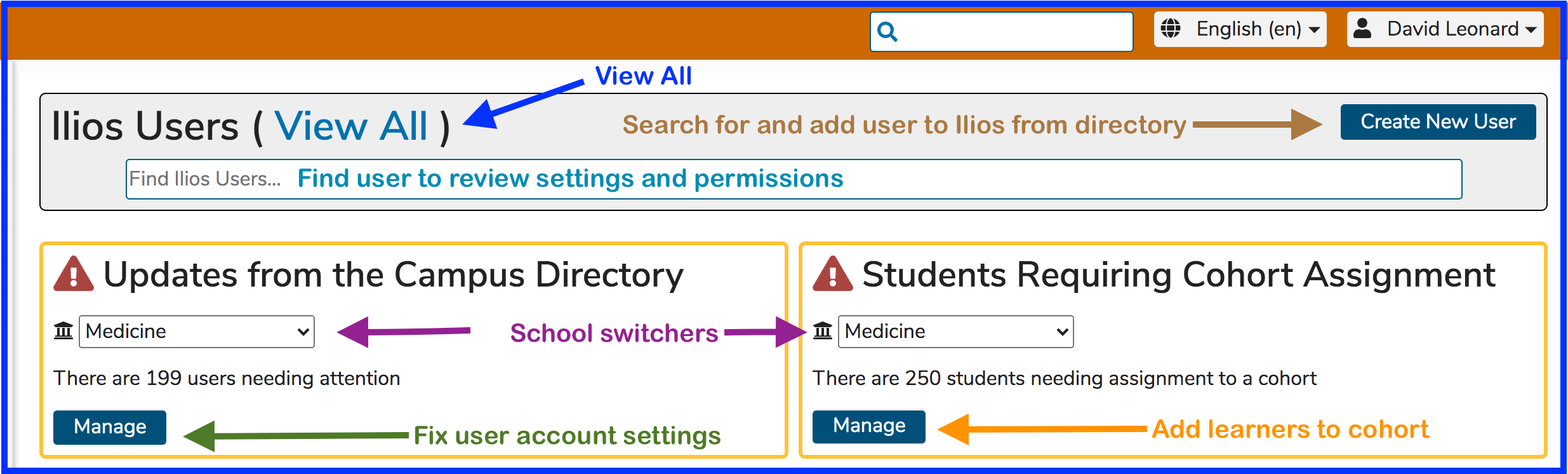Click the Updates from the Campus Directory heading

click(x=394, y=274)
